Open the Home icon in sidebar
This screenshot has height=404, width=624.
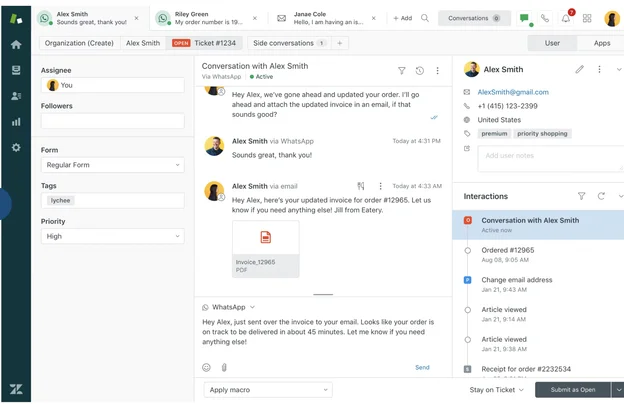16,45
